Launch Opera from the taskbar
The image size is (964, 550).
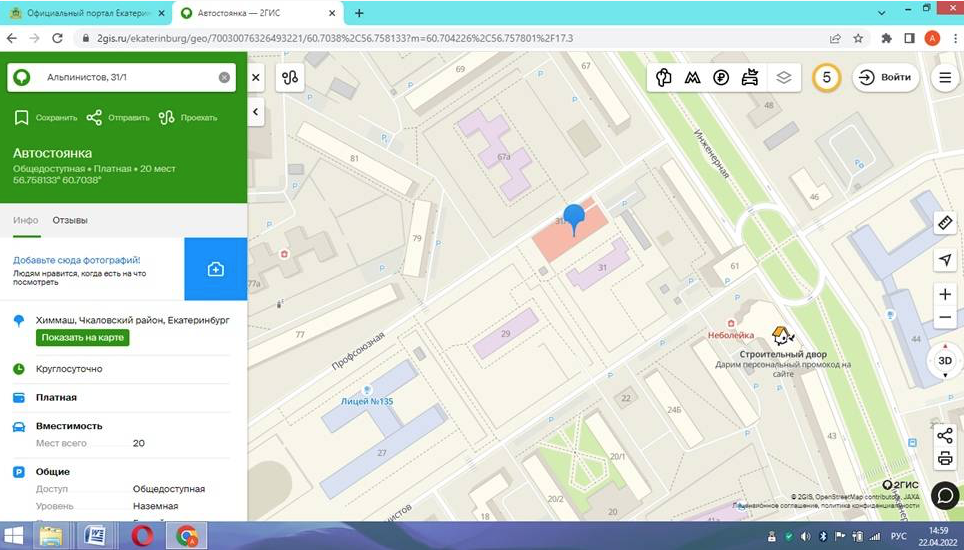(x=142, y=536)
